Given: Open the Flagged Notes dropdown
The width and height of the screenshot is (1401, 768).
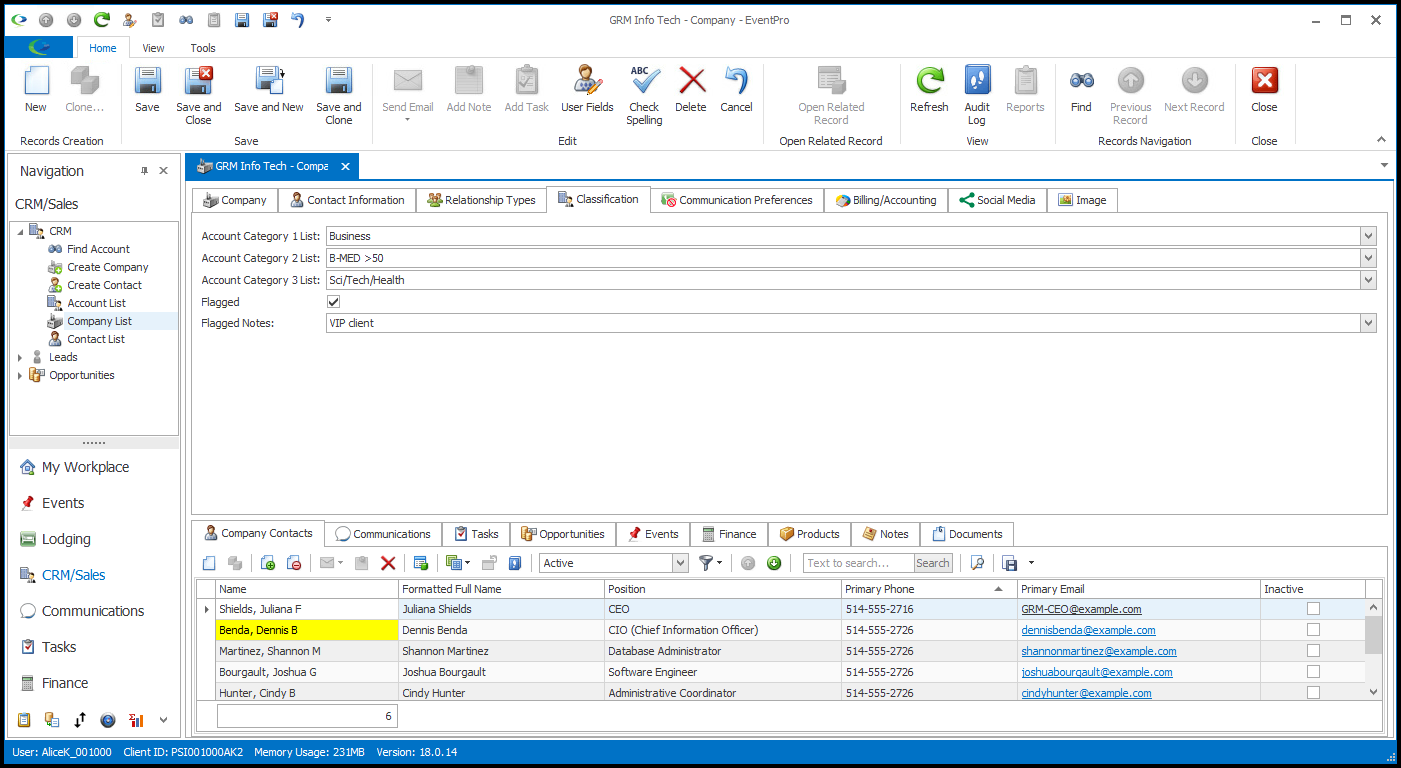Looking at the screenshot, I should 1368,323.
